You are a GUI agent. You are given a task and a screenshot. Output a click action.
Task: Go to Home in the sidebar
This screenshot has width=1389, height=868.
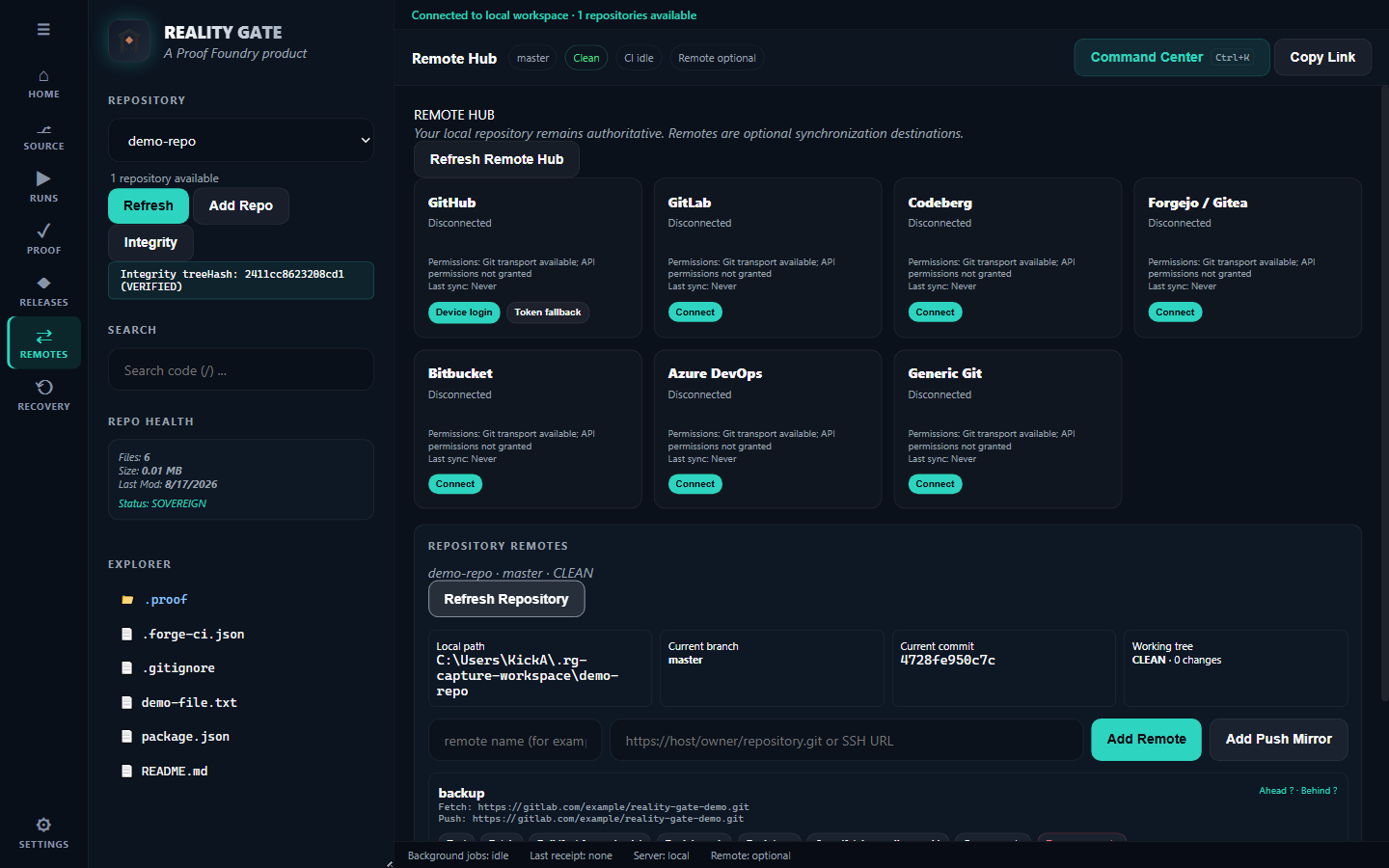pyautogui.click(x=43, y=84)
